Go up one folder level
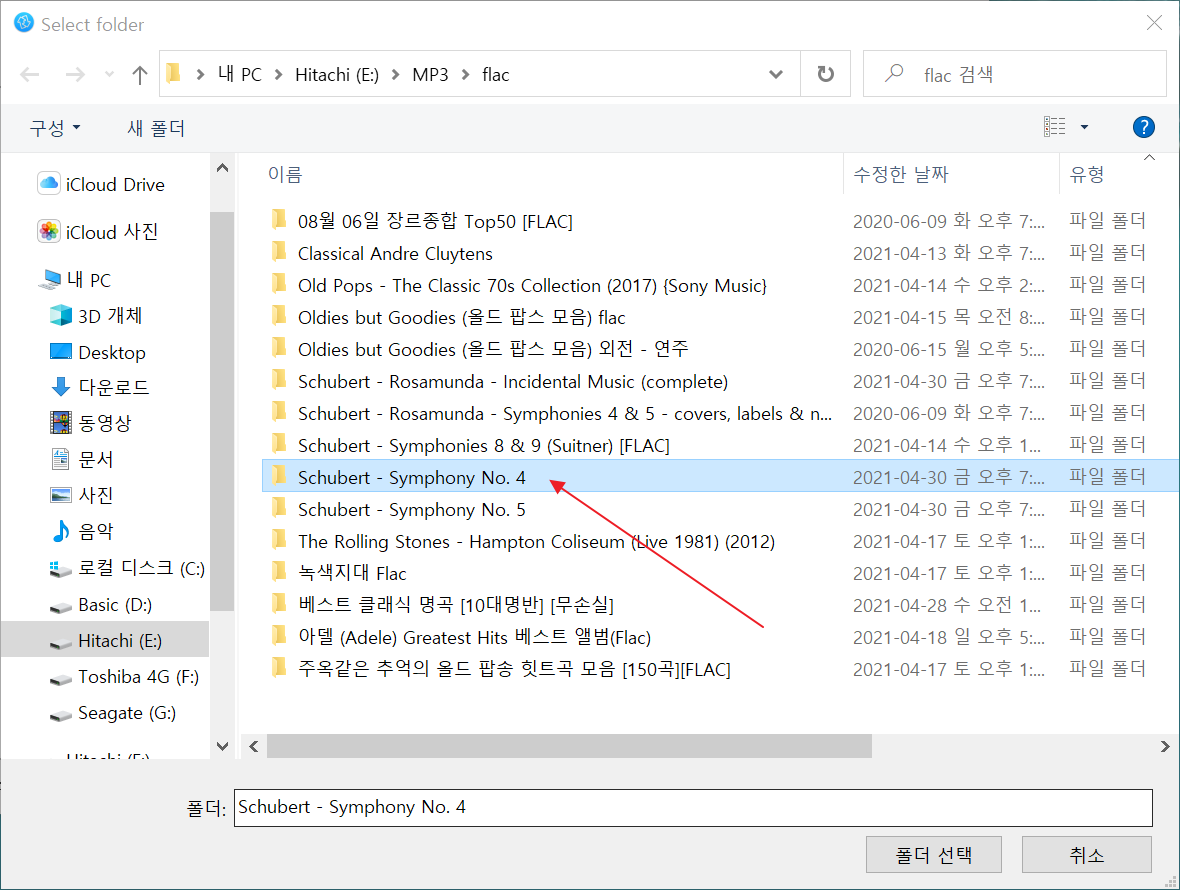The image size is (1180, 890). [140, 74]
